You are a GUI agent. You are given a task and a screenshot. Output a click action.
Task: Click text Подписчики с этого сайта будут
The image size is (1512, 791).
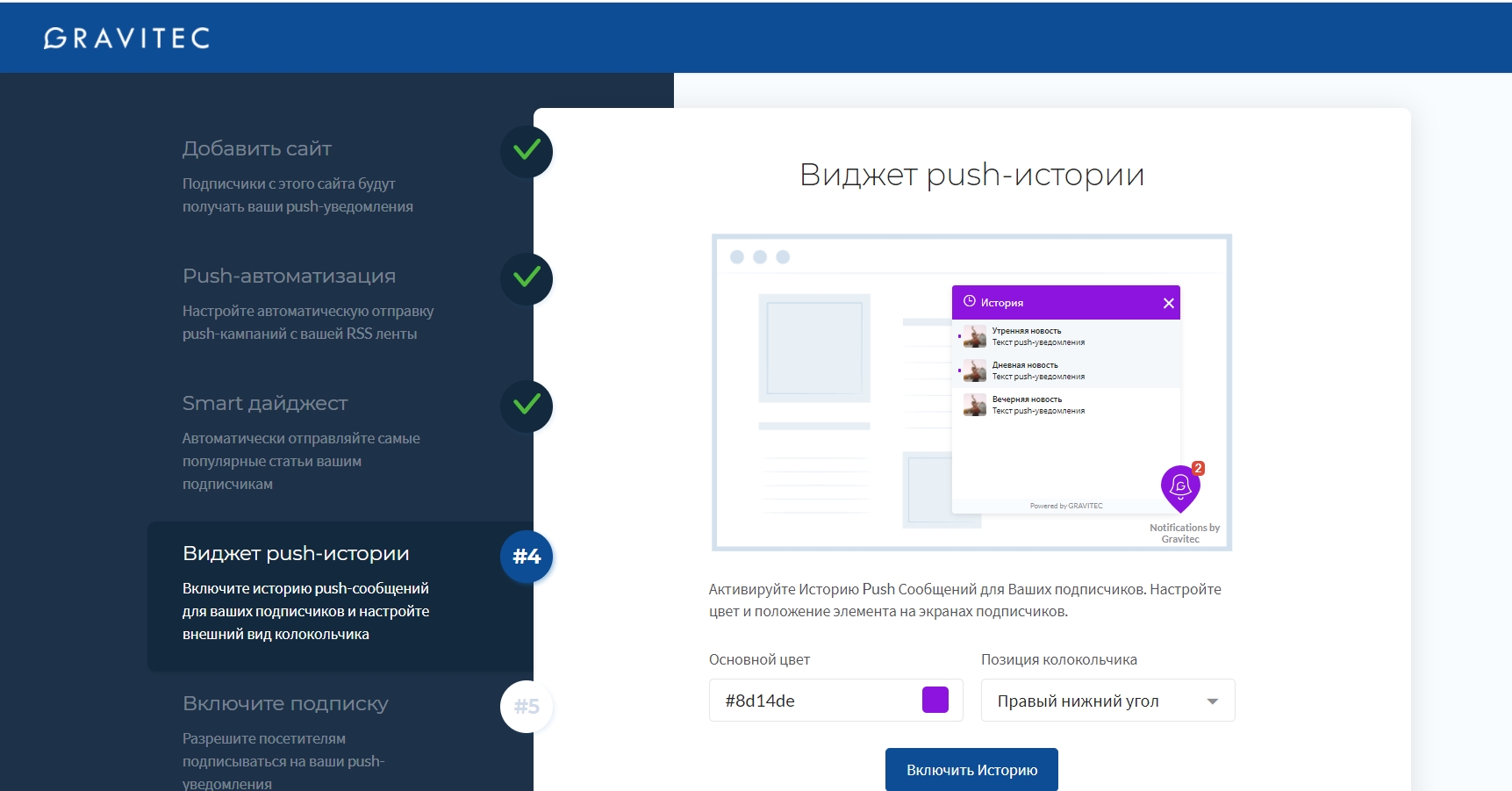tap(289, 183)
